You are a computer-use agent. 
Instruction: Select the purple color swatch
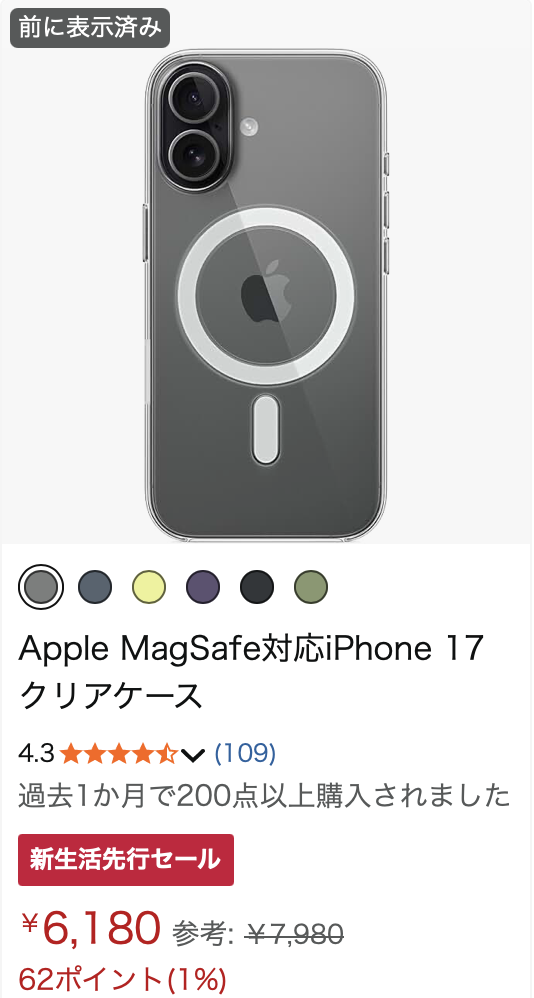(x=203, y=586)
